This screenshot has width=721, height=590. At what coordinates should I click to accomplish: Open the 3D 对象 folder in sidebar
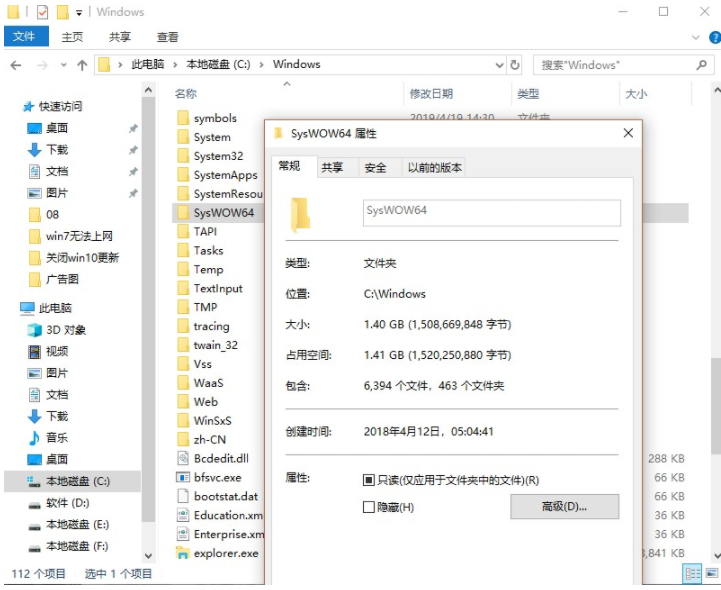[66, 330]
